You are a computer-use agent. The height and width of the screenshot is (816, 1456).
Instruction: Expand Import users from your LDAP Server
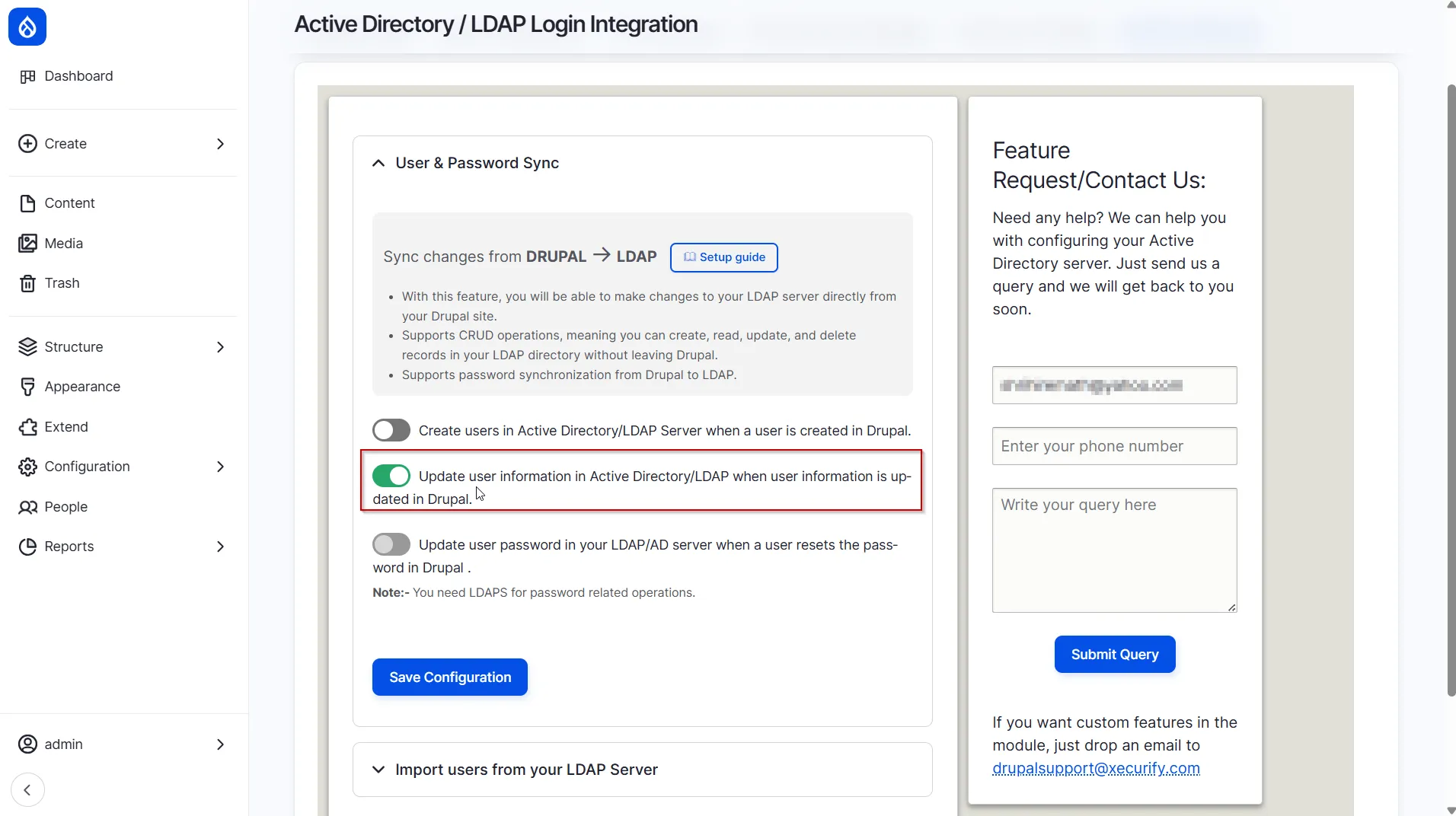coord(378,770)
